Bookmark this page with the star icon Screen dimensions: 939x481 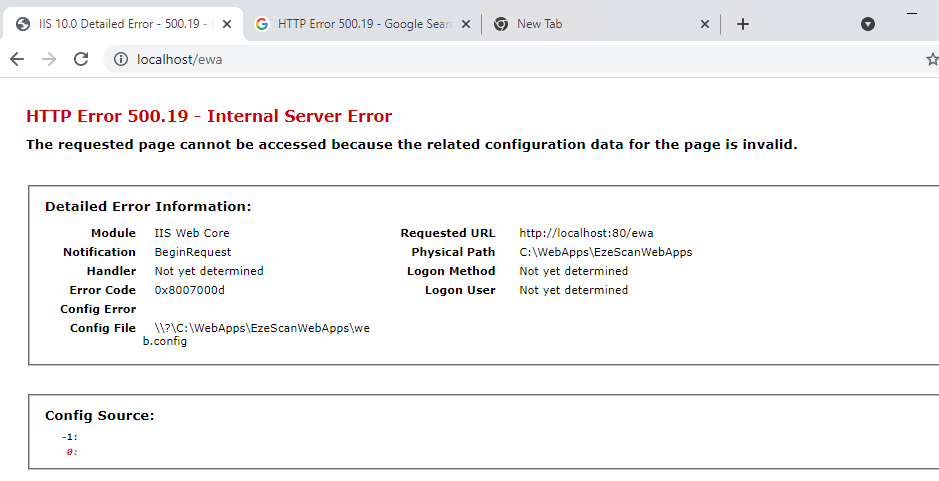932,59
